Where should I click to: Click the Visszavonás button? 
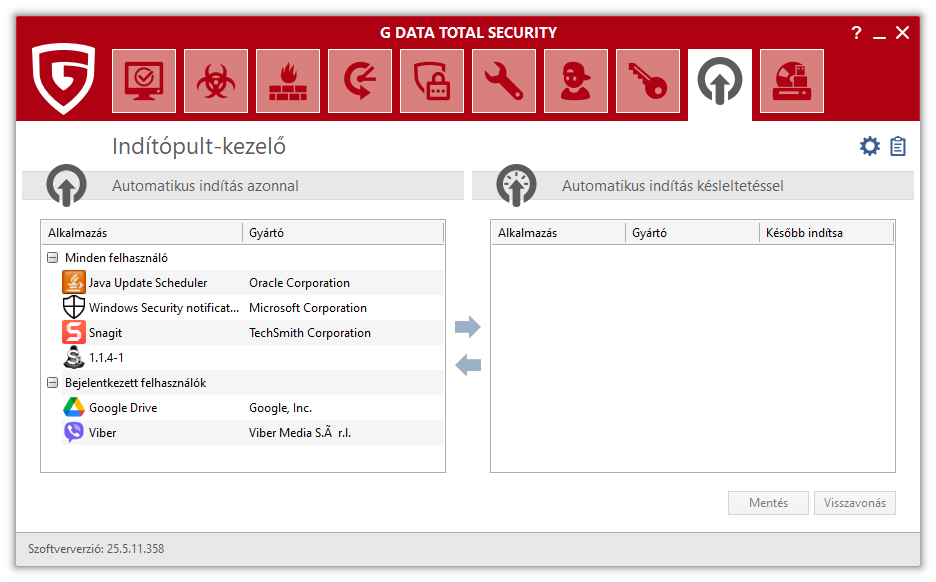[855, 503]
